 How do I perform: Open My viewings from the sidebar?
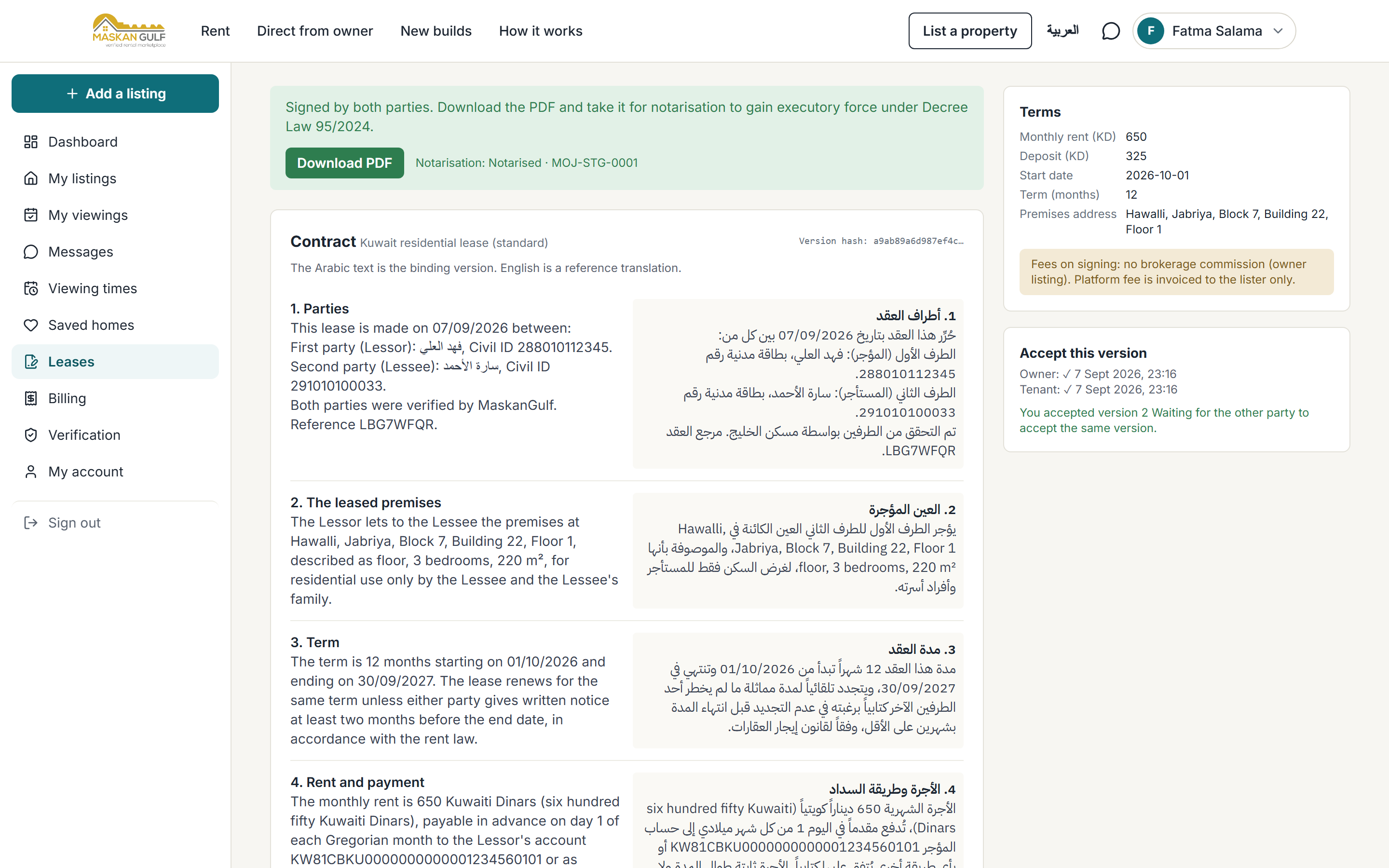(x=115, y=215)
